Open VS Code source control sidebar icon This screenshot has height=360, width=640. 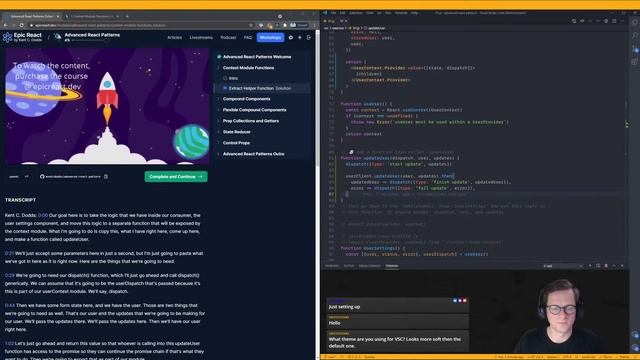point(635,49)
